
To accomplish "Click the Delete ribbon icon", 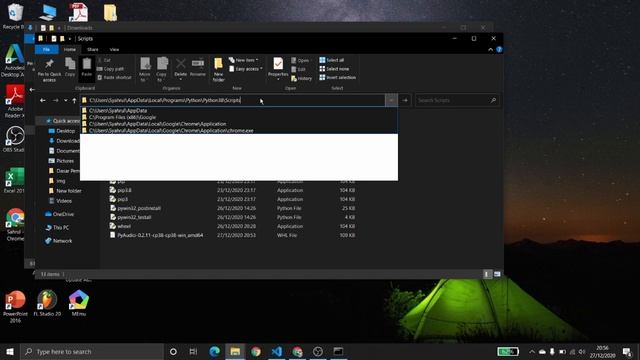I will pos(180,68).
